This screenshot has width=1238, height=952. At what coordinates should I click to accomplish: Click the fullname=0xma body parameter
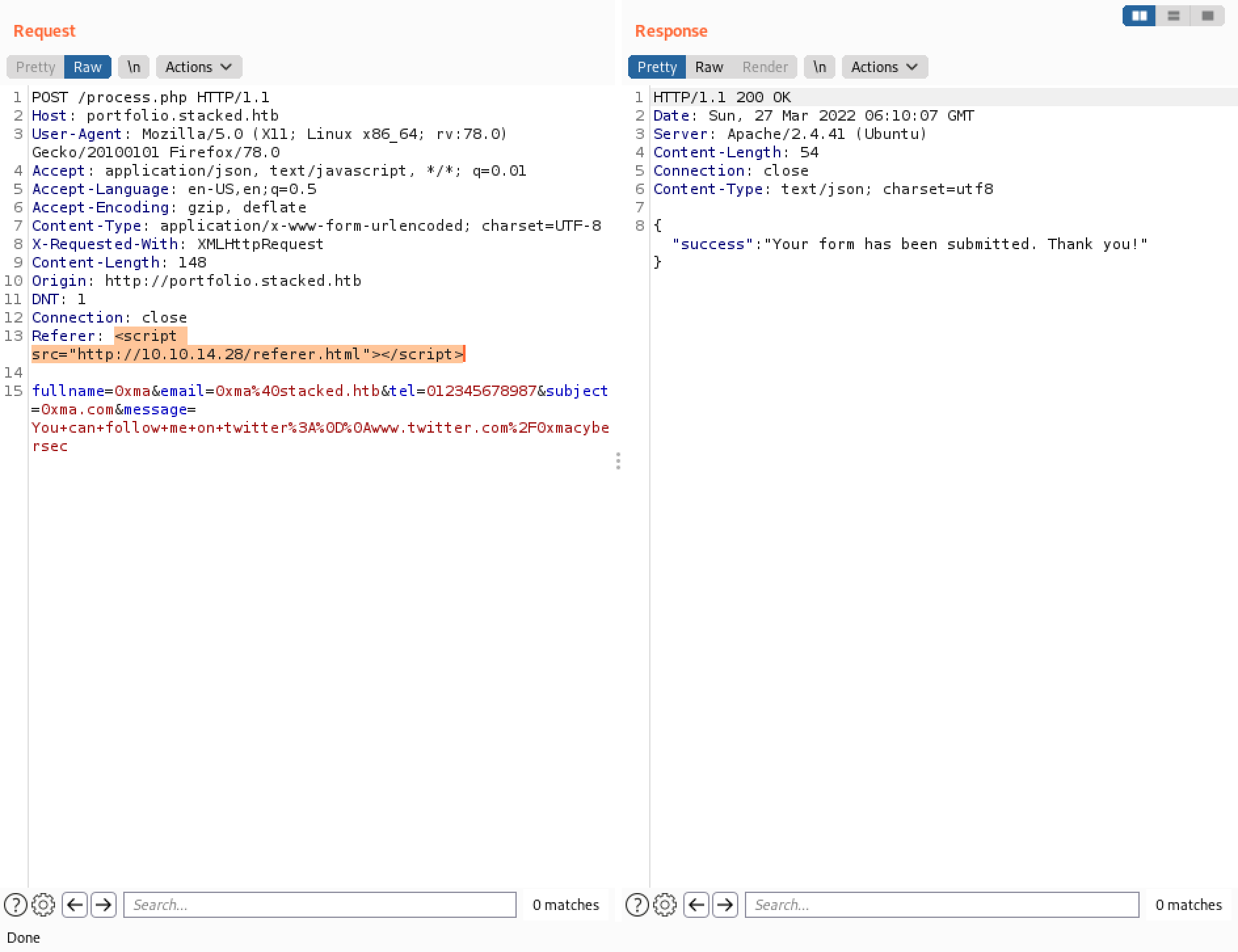click(x=91, y=391)
